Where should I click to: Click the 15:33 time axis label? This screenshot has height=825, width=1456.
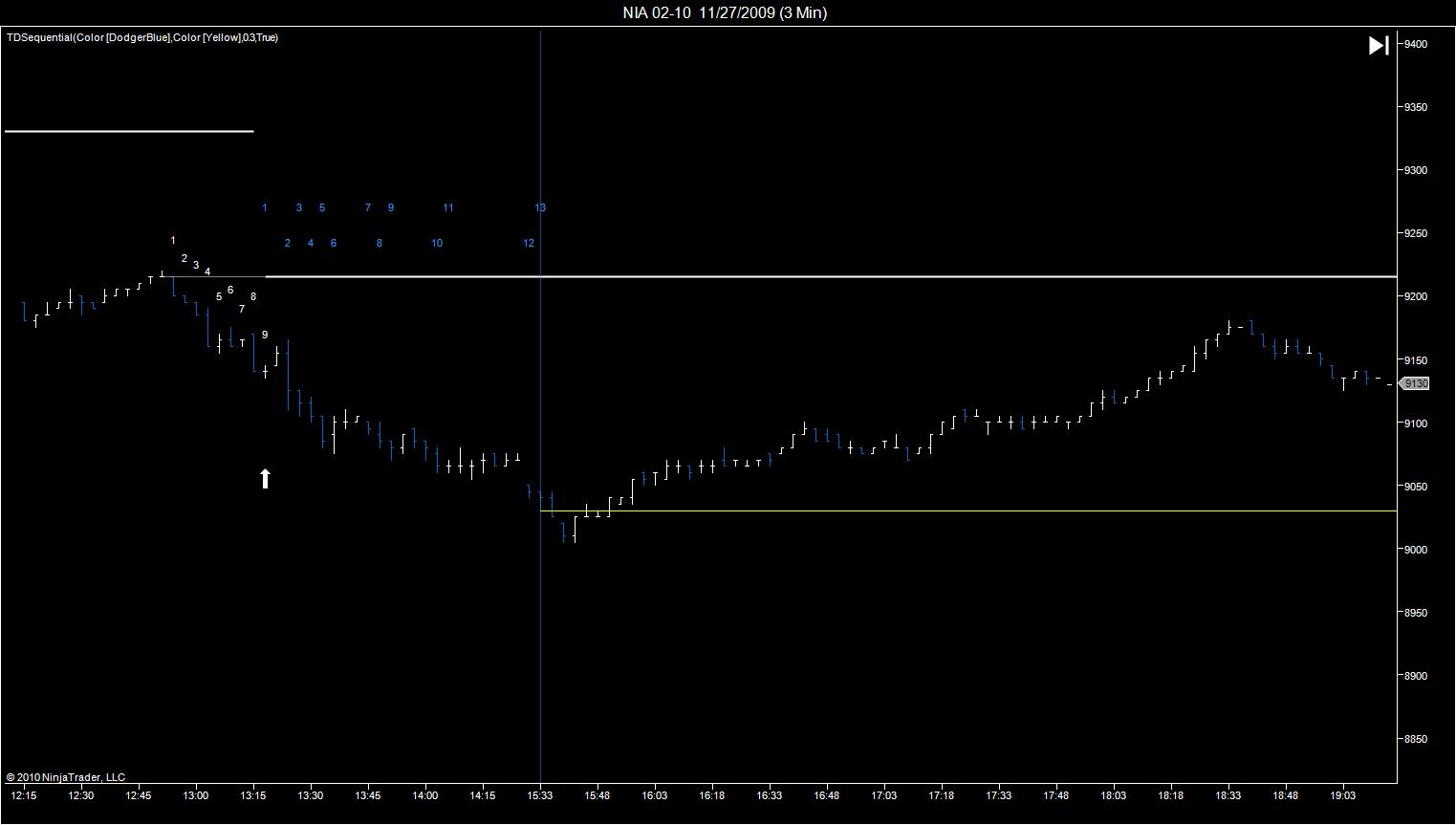[540, 795]
